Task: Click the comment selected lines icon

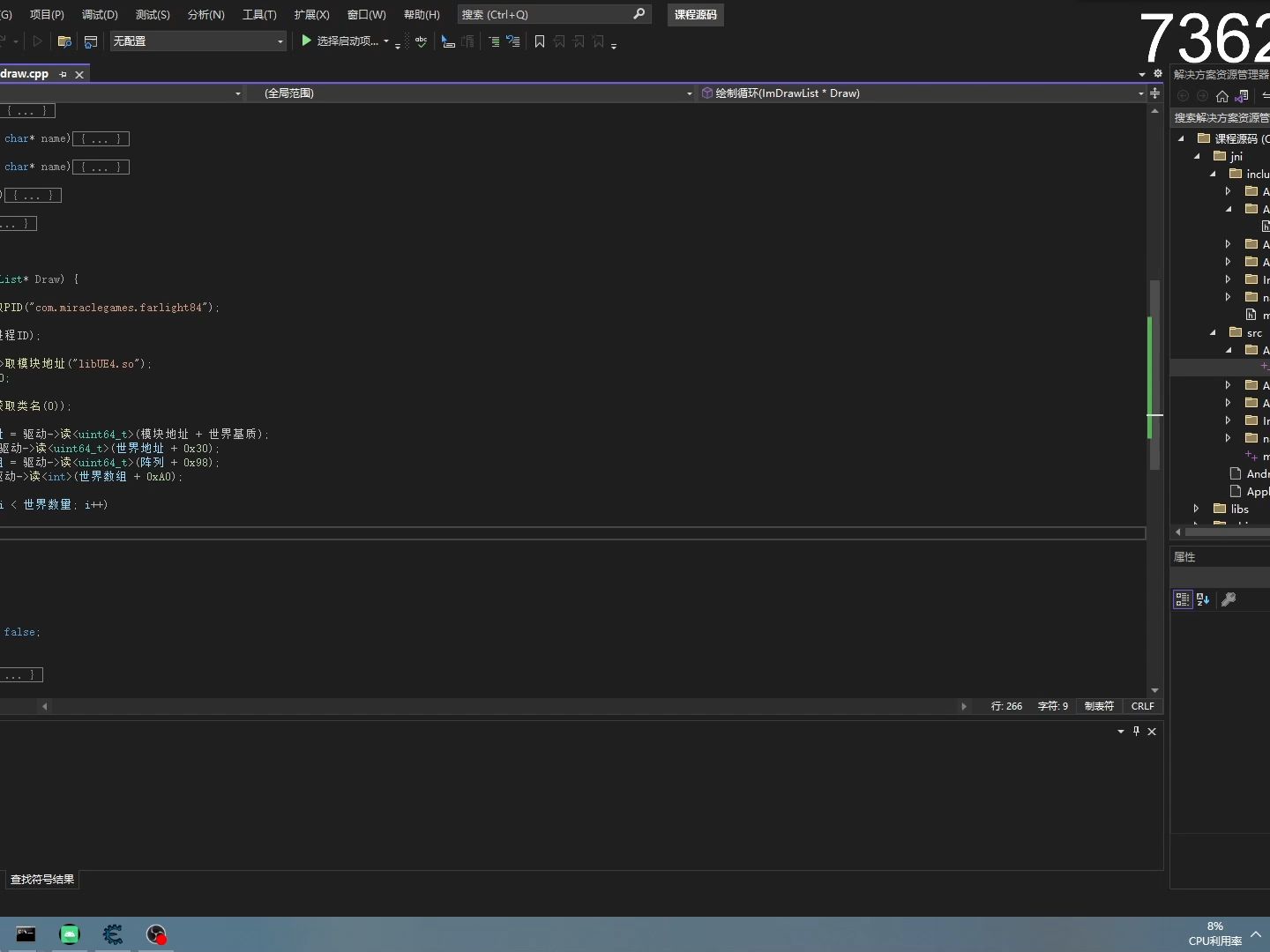Action: [x=448, y=41]
